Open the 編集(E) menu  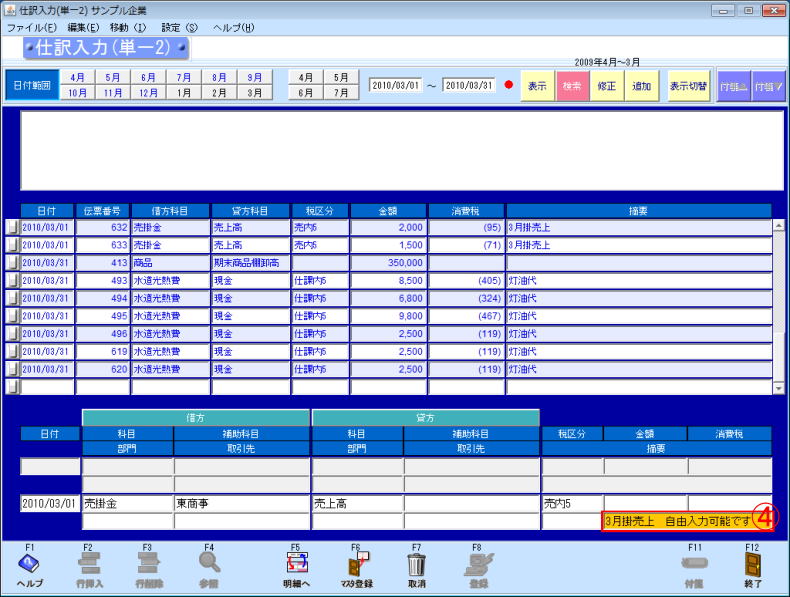[x=83, y=28]
